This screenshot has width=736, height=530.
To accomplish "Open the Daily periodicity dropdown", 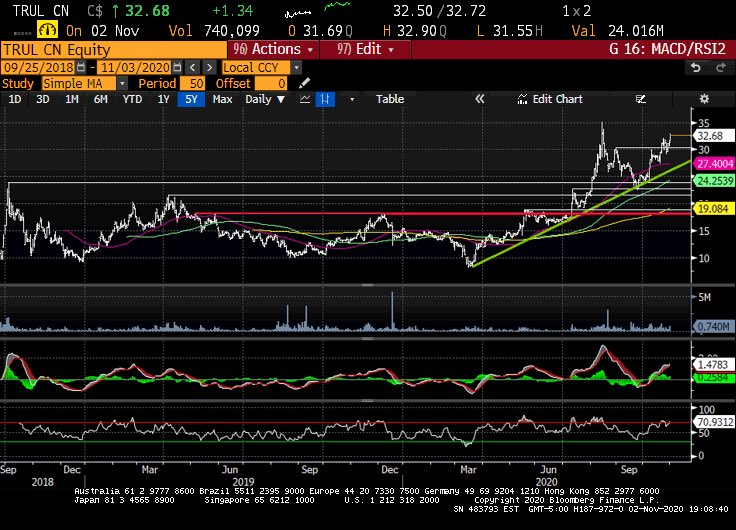I will [265, 99].
